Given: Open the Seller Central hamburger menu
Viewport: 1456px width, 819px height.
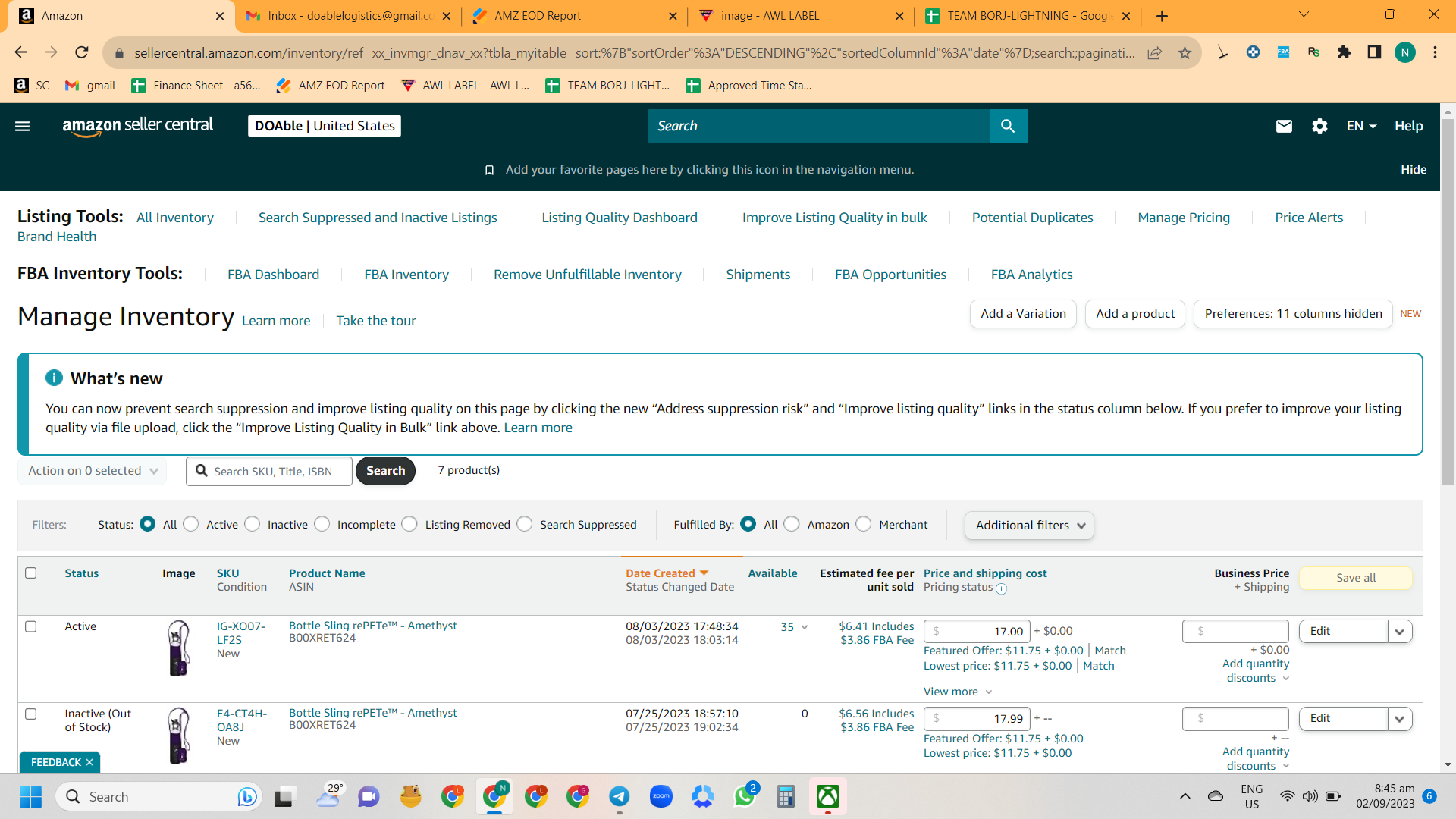Looking at the screenshot, I should (23, 126).
